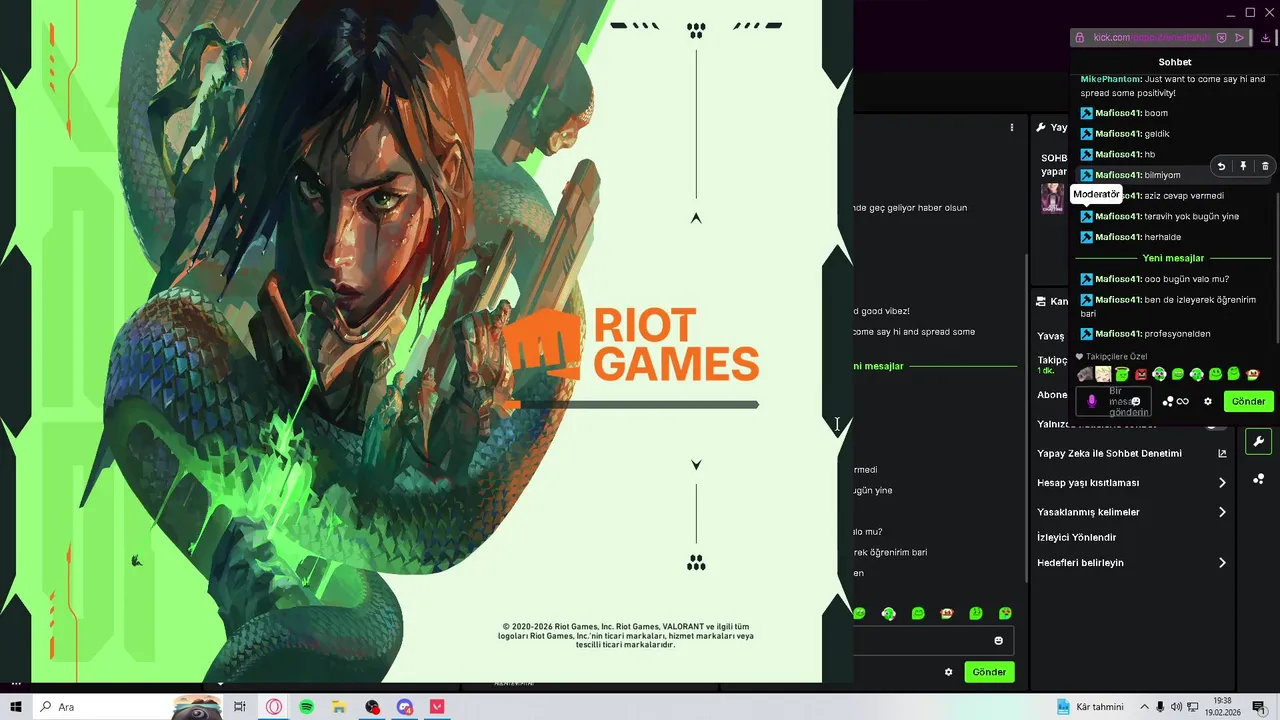Click the undo icon on hovered chat message
This screenshot has width=1280, height=720.
[x=1221, y=167]
